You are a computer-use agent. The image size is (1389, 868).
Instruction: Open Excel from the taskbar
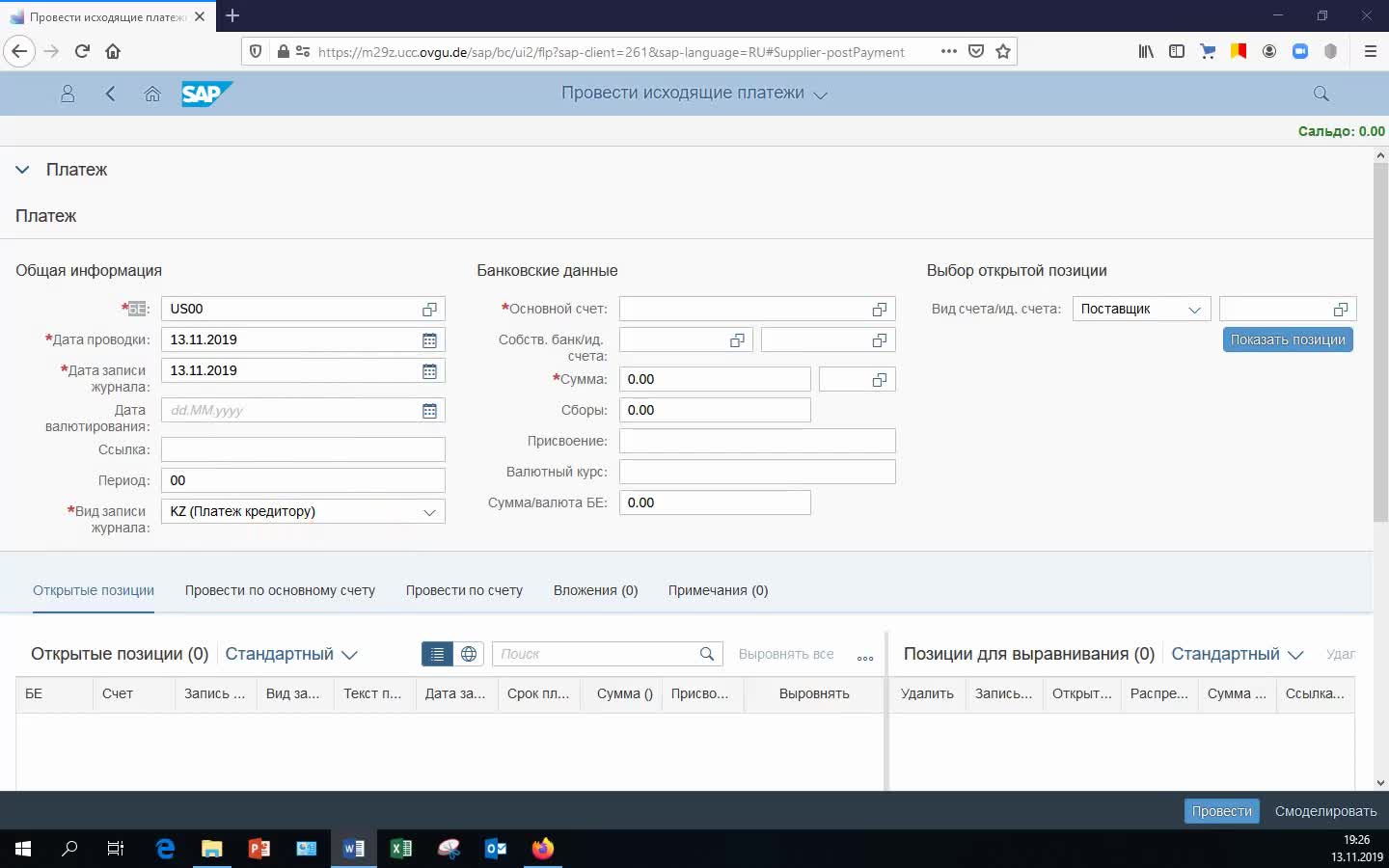[x=401, y=849]
